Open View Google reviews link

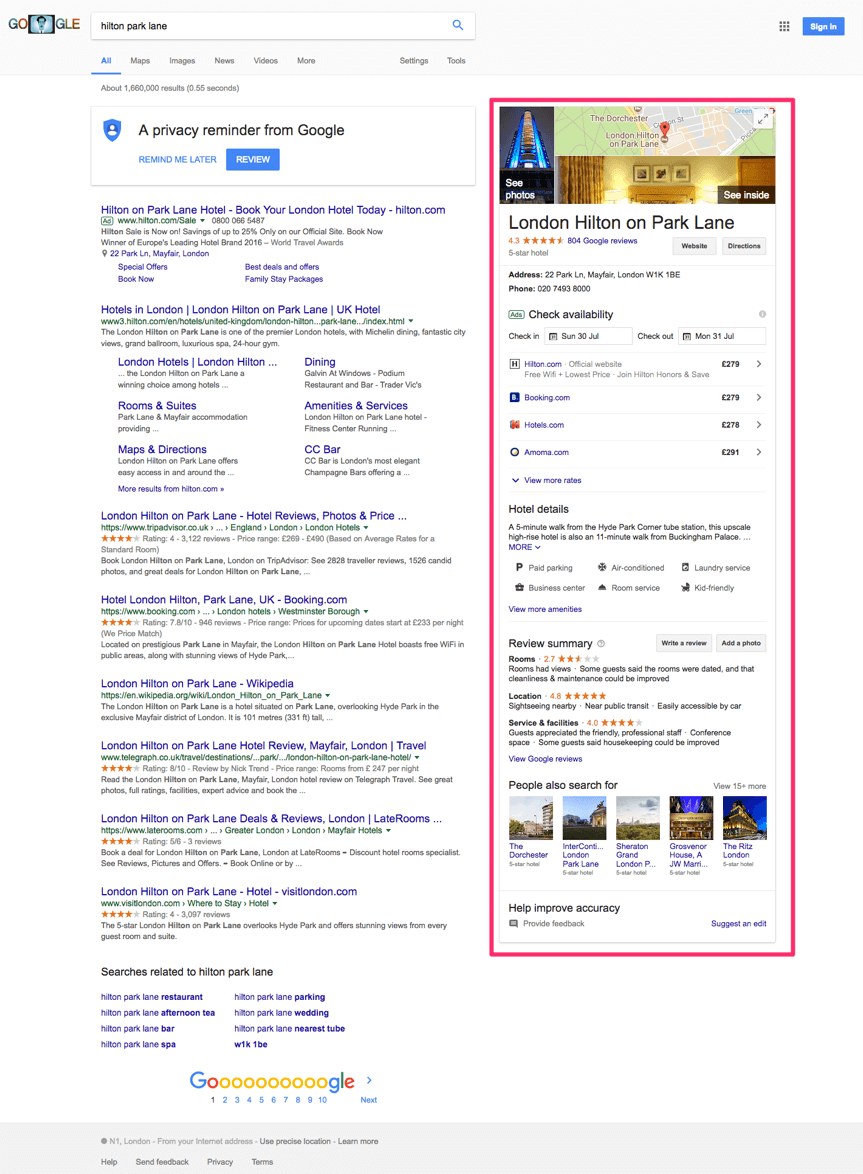(545, 759)
